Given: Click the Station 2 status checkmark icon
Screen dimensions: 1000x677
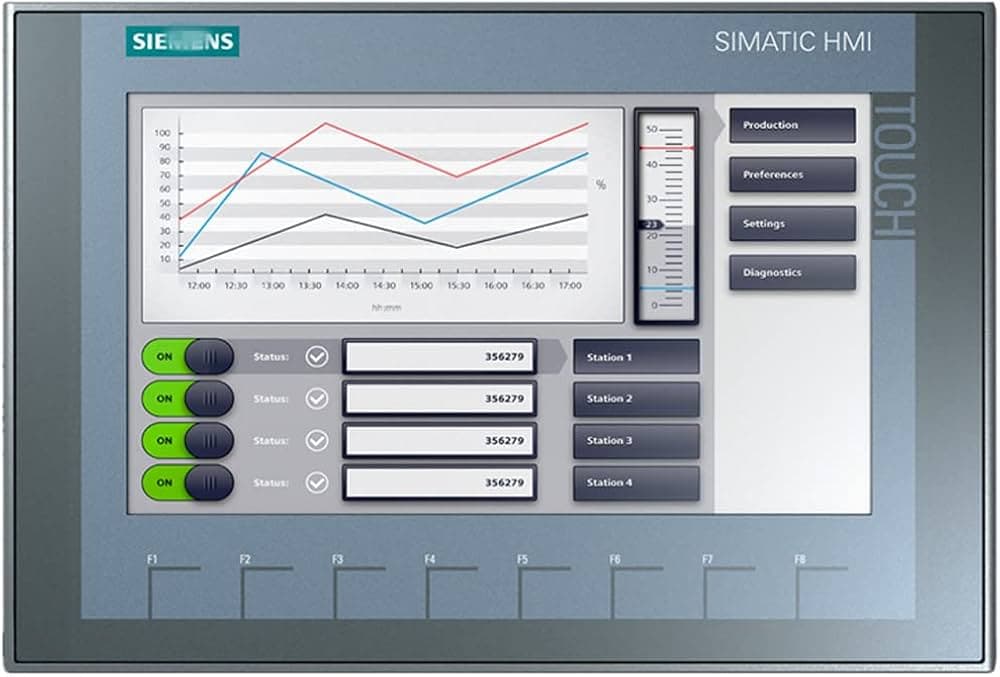Looking at the screenshot, I should (316, 399).
